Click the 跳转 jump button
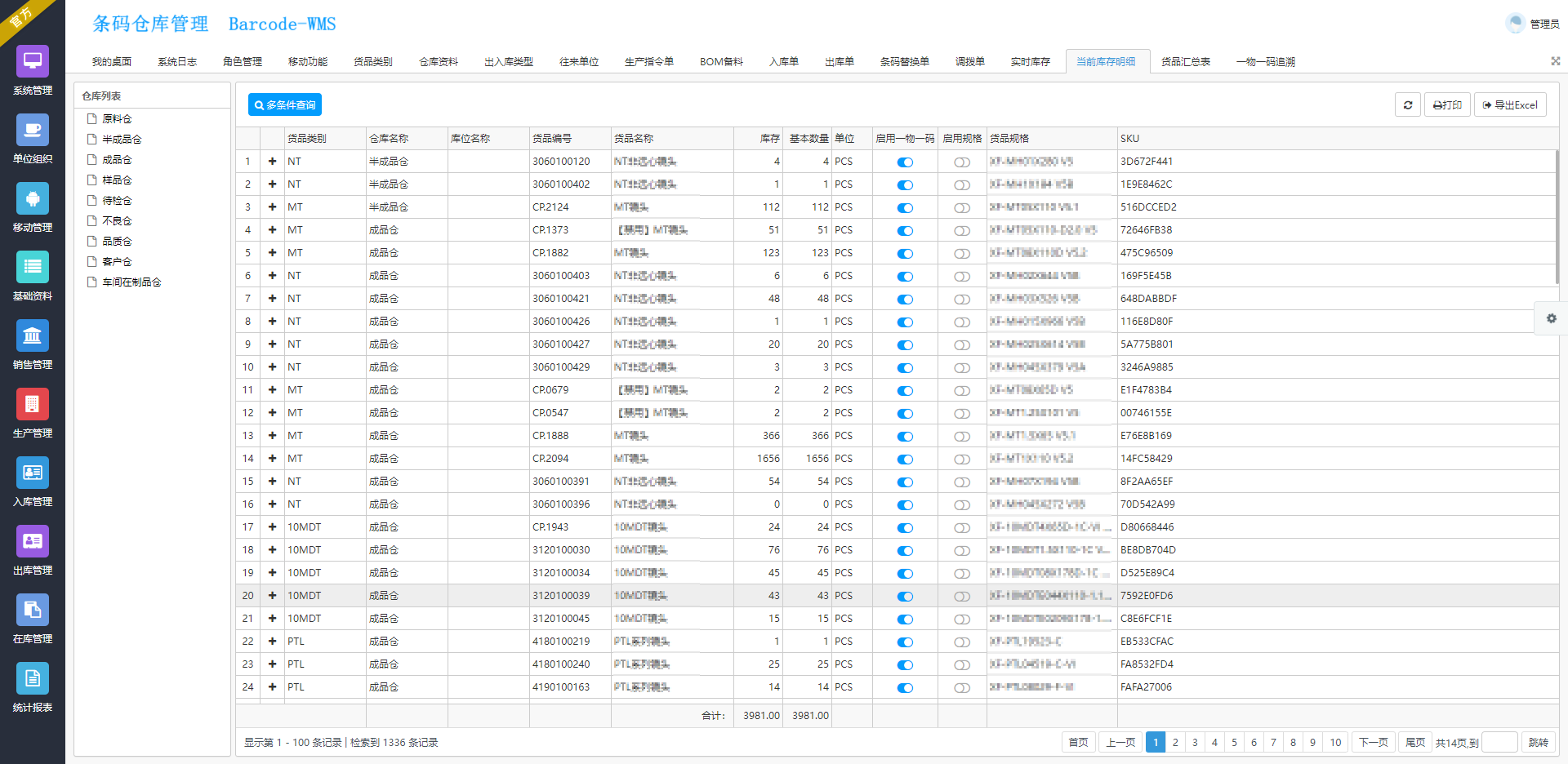This screenshot has width=1568, height=764. 1538,742
